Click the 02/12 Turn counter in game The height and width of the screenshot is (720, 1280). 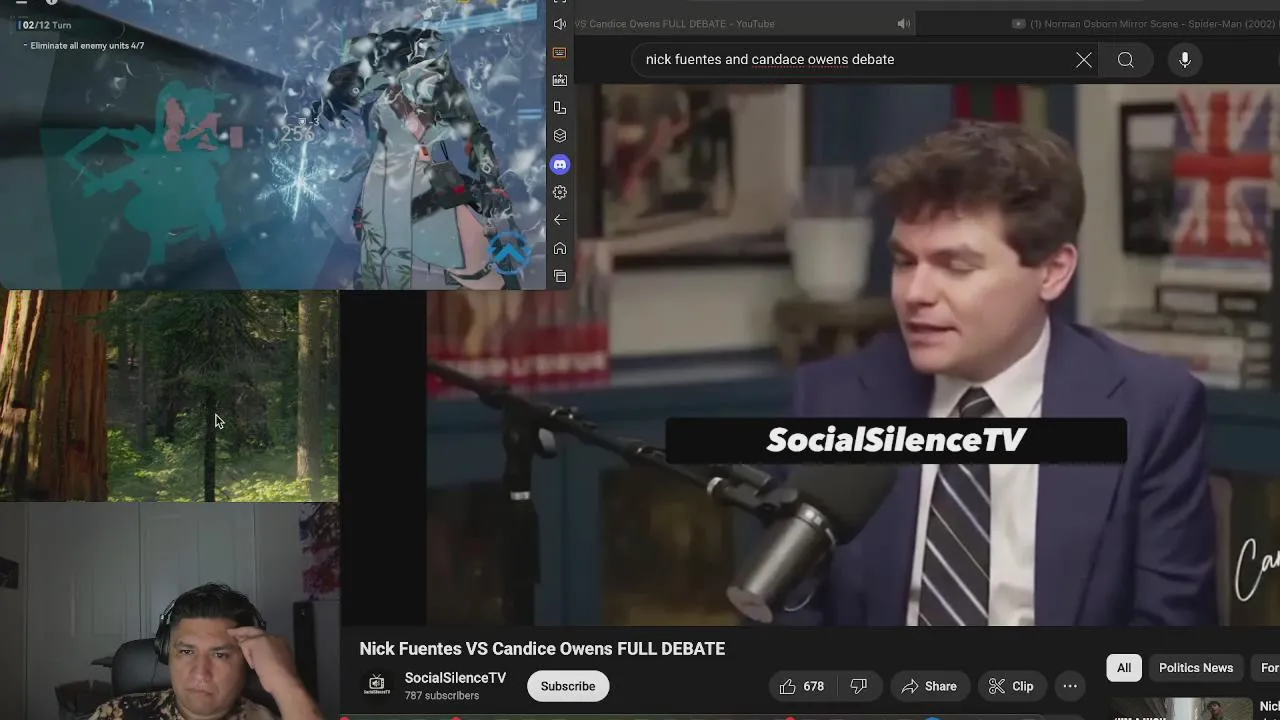(46, 25)
